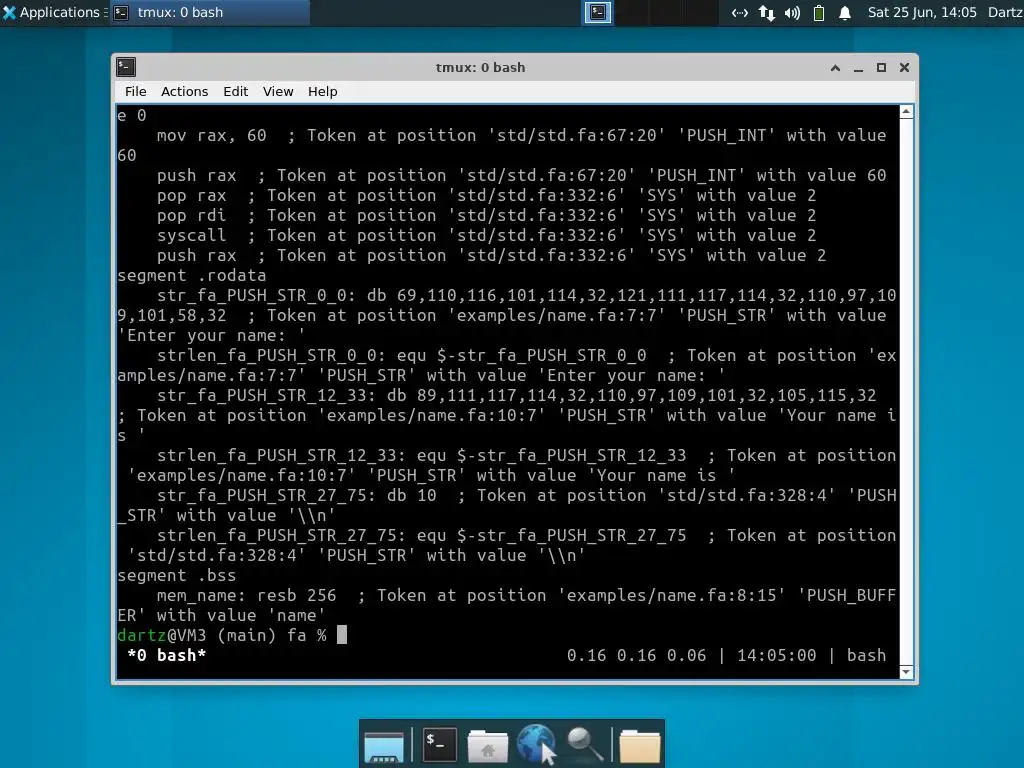This screenshot has height=768, width=1024.
Task: Click the Dartz user name in panel
Action: click(x=1005, y=12)
